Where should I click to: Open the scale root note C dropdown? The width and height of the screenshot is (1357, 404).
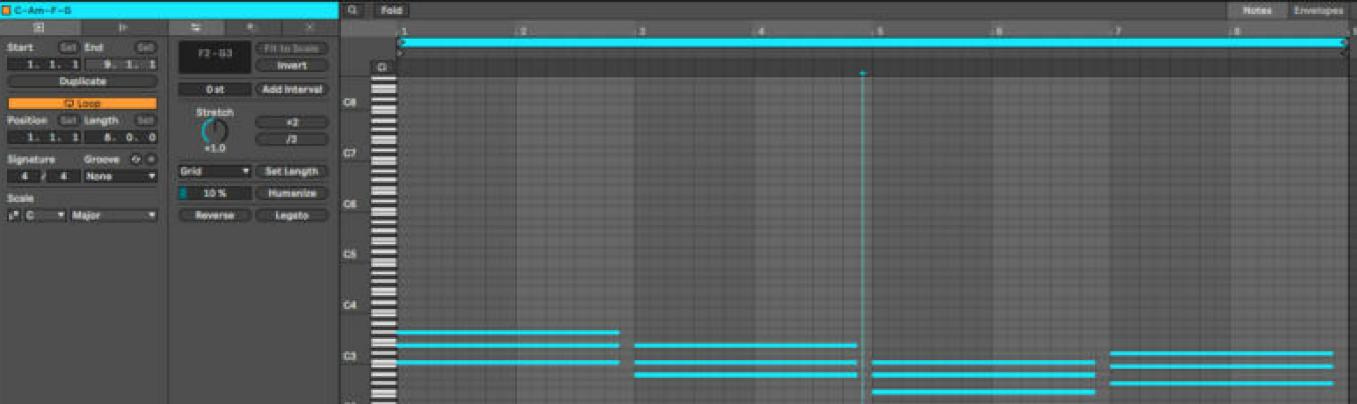point(45,215)
